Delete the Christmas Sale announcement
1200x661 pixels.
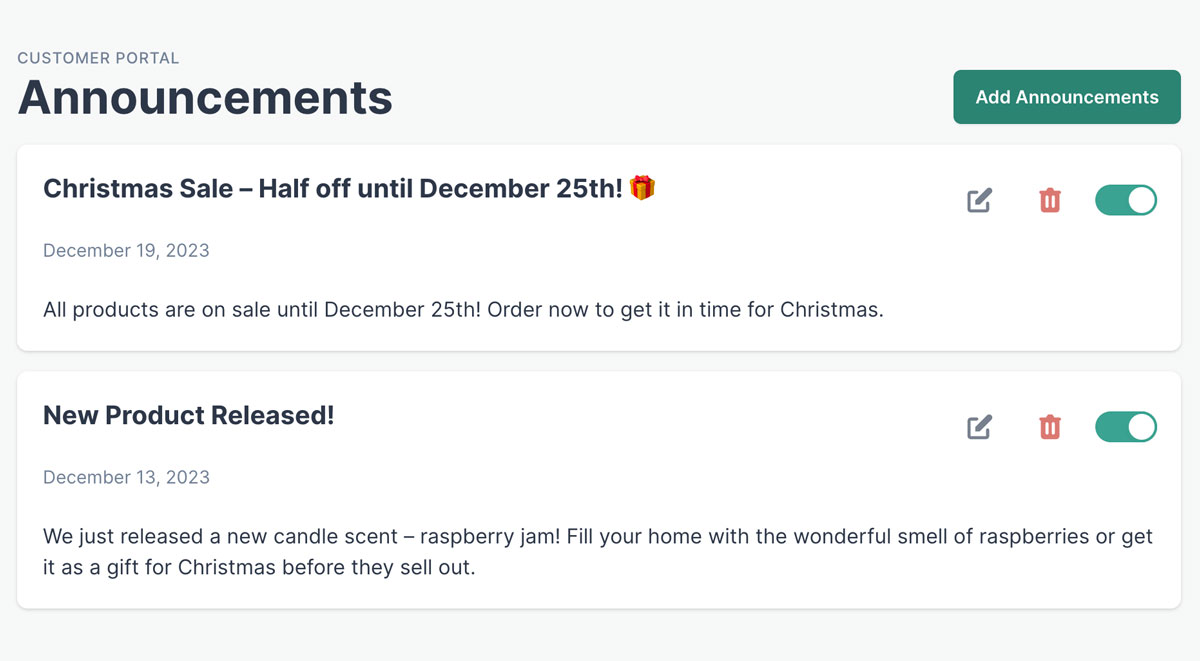tap(1049, 200)
